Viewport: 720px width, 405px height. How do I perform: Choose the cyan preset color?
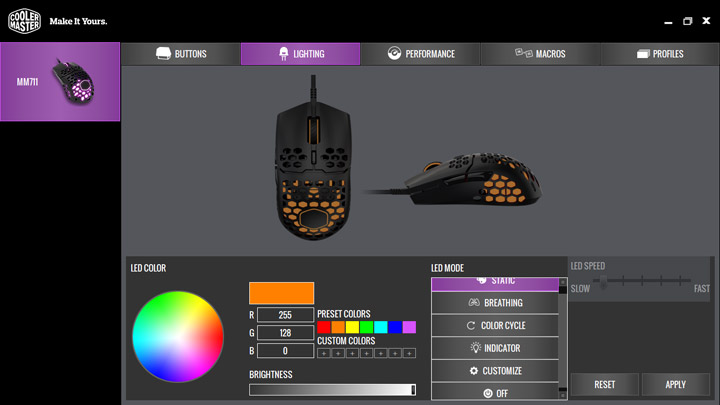(381, 327)
